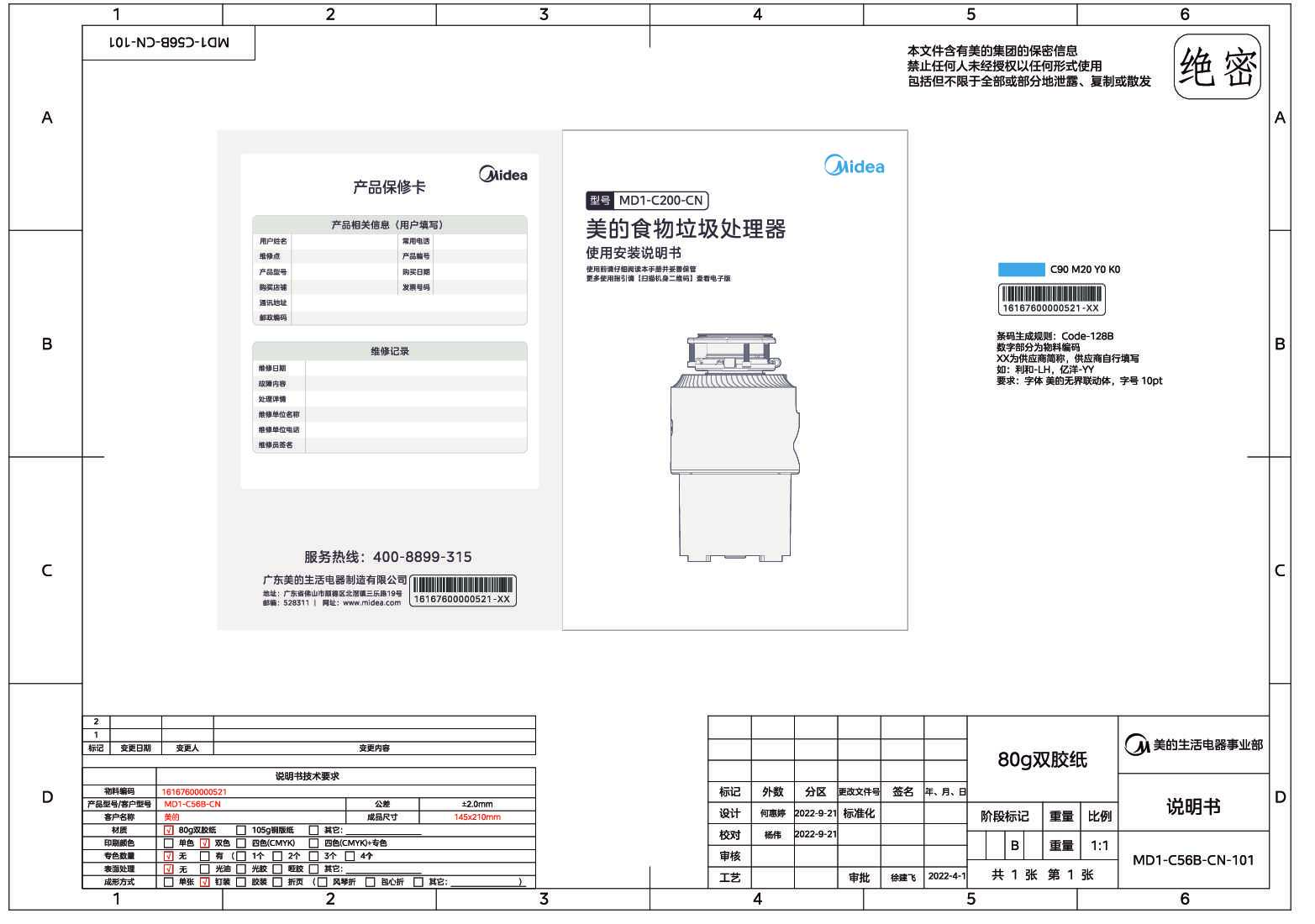The height and width of the screenshot is (924, 1315).
Task: Click the '广东美的生活电器制造有限公司' company name
Action: (334, 580)
